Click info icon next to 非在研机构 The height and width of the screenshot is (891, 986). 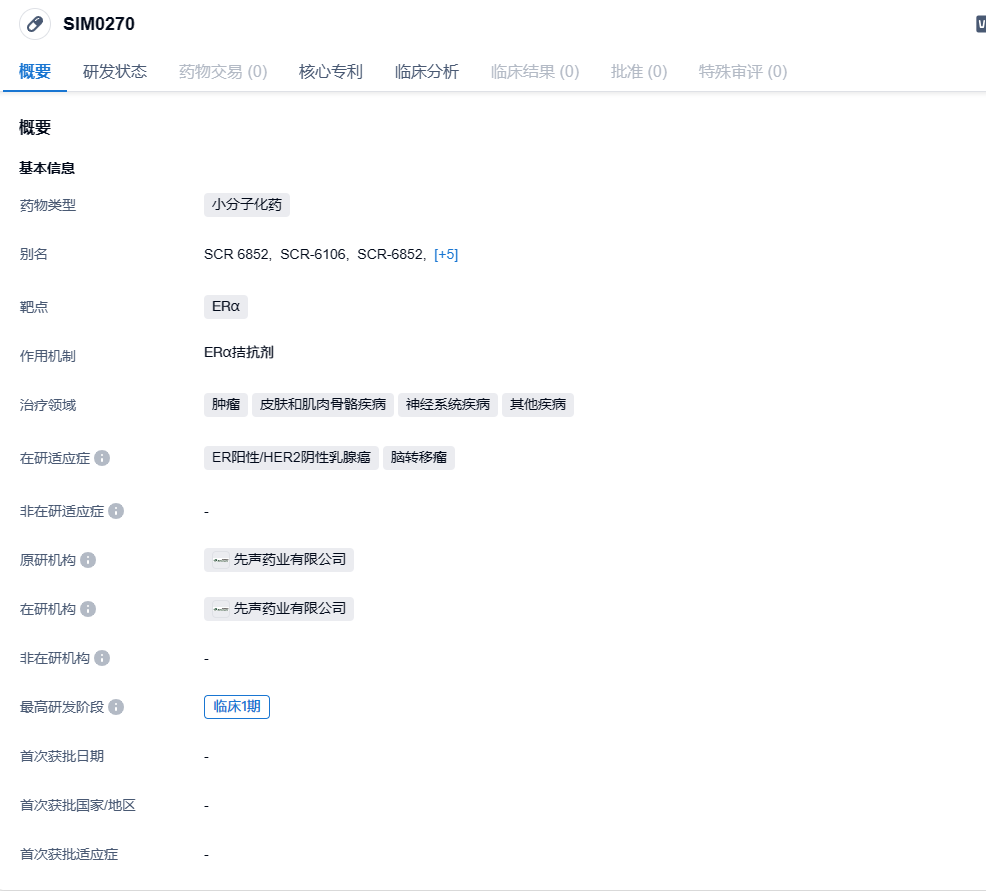102,658
